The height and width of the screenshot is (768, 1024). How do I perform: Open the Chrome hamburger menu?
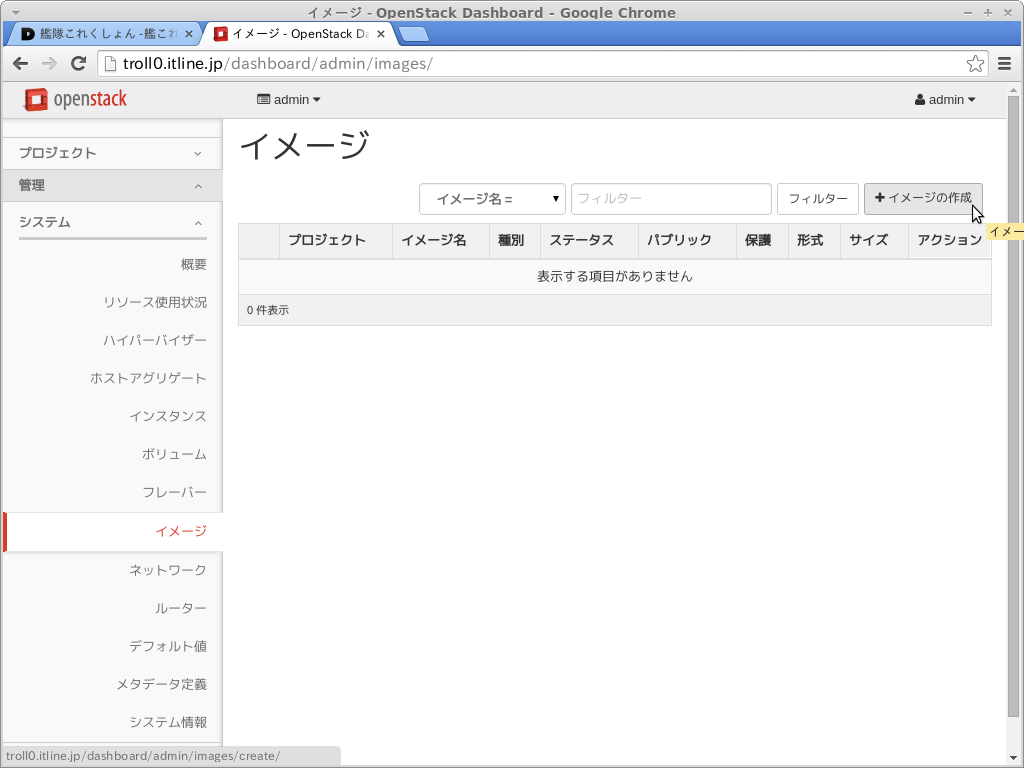pyautogui.click(x=1005, y=64)
